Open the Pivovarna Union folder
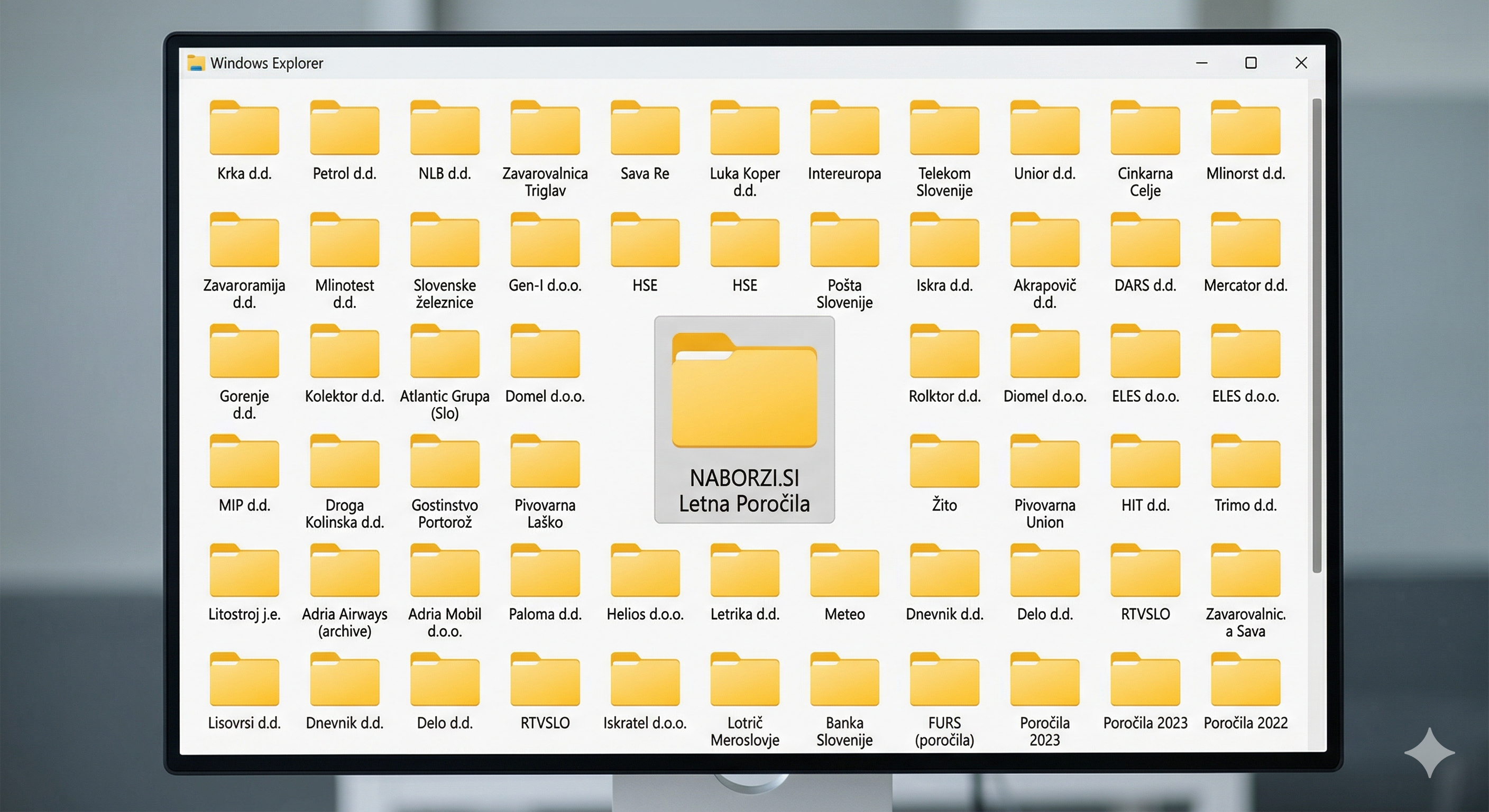Image resolution: width=1489 pixels, height=812 pixels. (x=1044, y=463)
